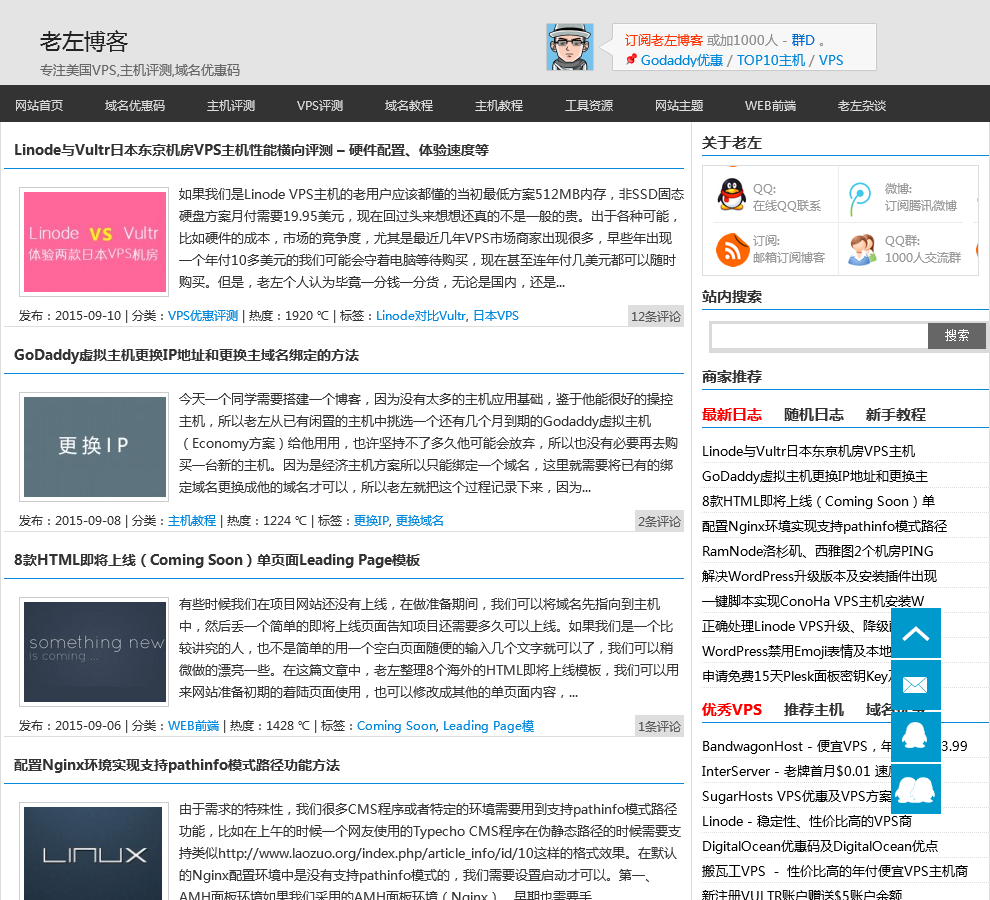The image size is (990, 900).
Task: Open the VPS link in header box
Action: 831,60
